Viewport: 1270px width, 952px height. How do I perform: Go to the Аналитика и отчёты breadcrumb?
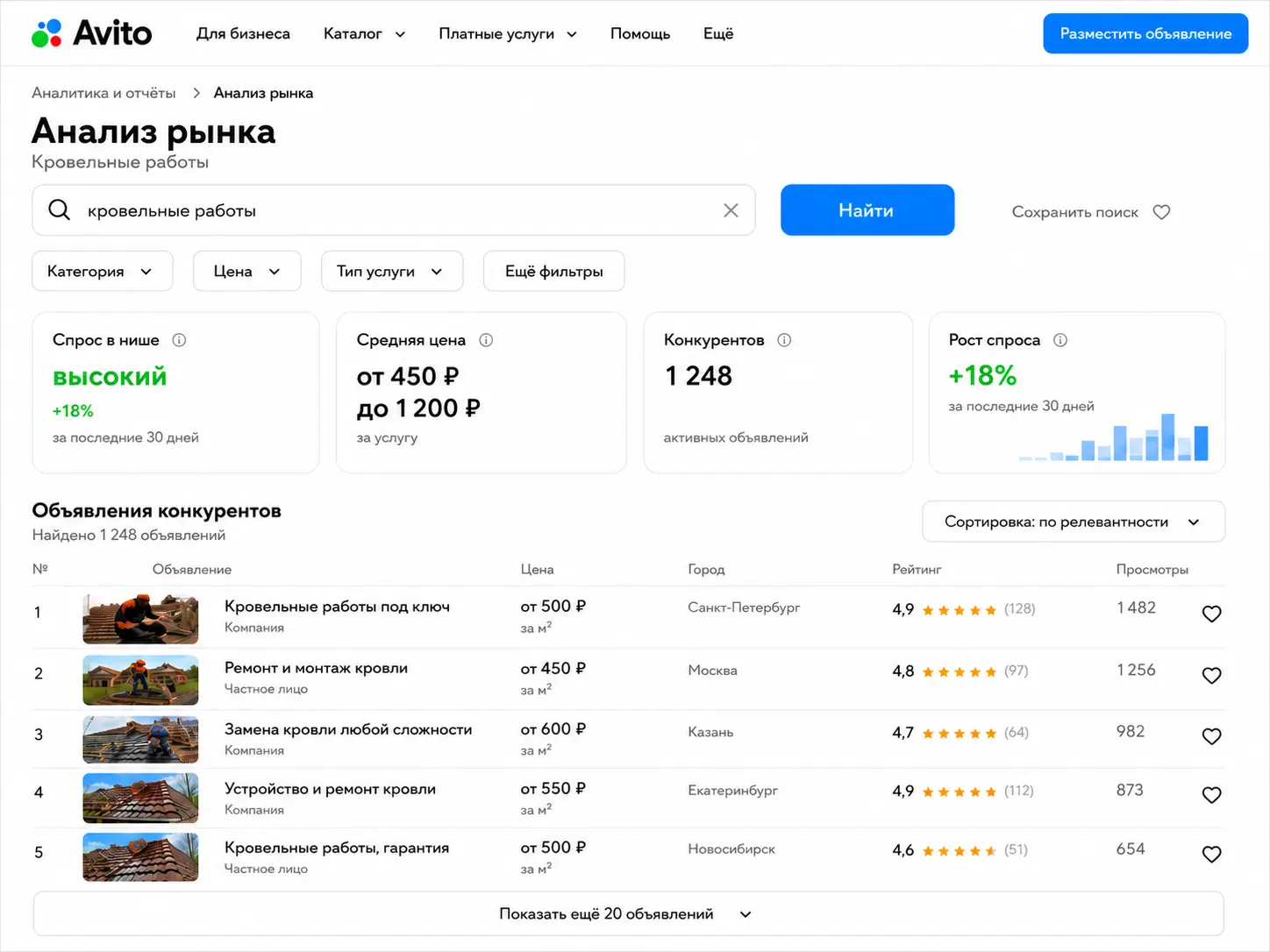click(x=103, y=93)
